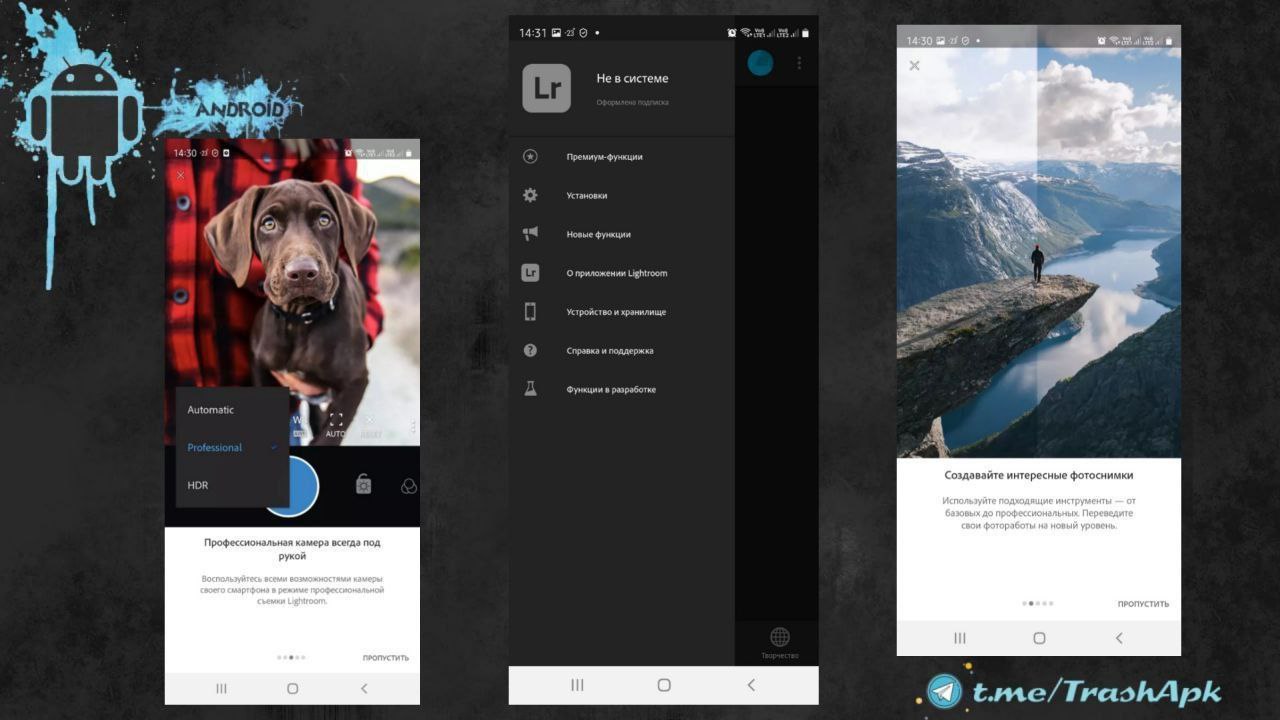Click ПРОПУСТИТЬ on the mountain onboarding screen
Viewport: 1280px width, 720px height.
1143,604
